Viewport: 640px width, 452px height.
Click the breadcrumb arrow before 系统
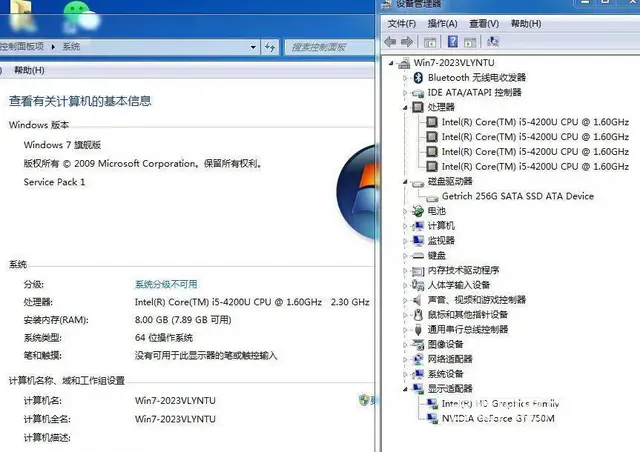[53, 47]
